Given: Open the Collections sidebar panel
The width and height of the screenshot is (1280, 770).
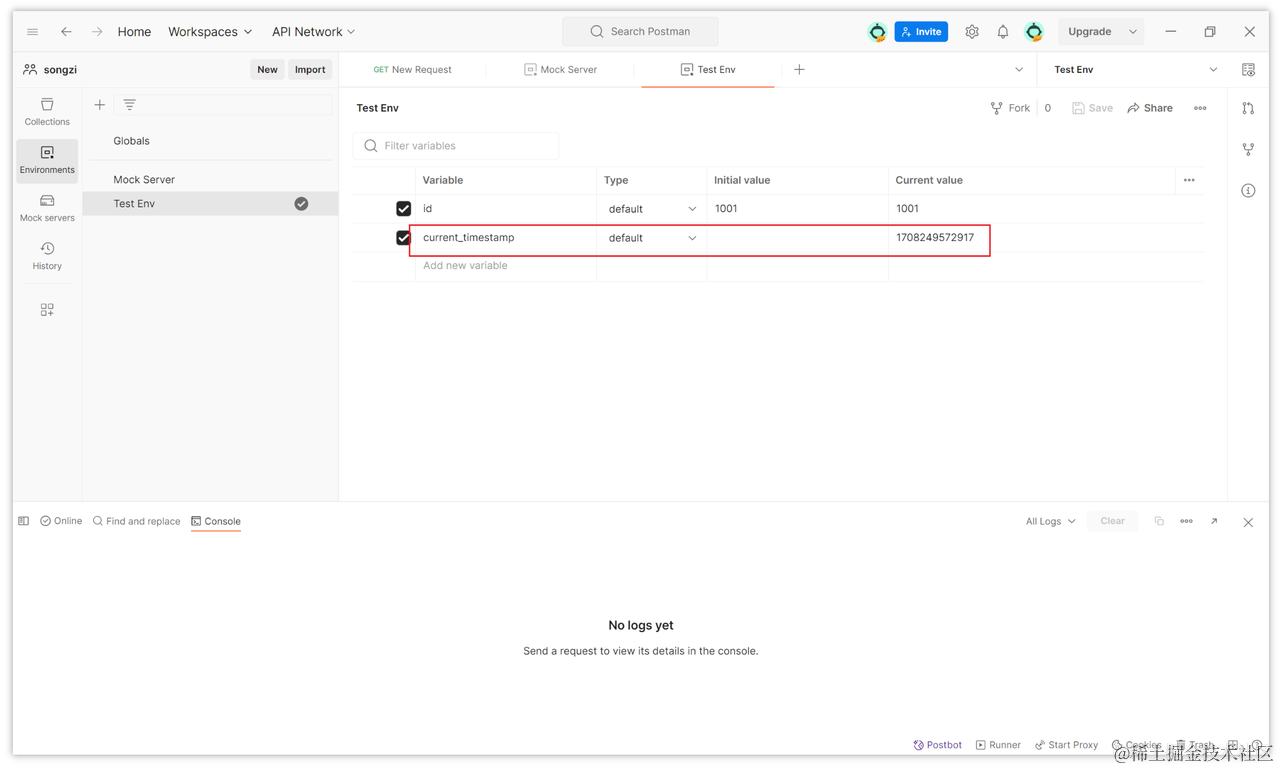Looking at the screenshot, I should pyautogui.click(x=47, y=112).
